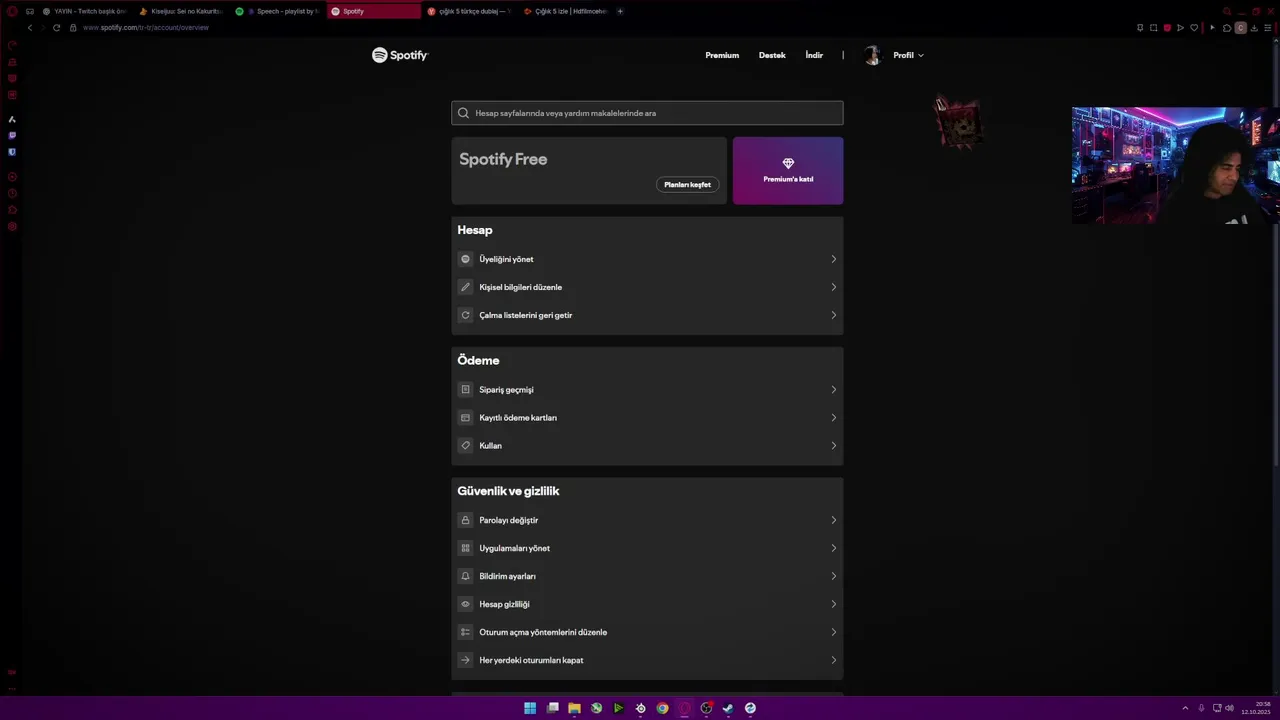Click the chevron on Üyeliğini yönet row
The image size is (1280, 720).
(833, 259)
